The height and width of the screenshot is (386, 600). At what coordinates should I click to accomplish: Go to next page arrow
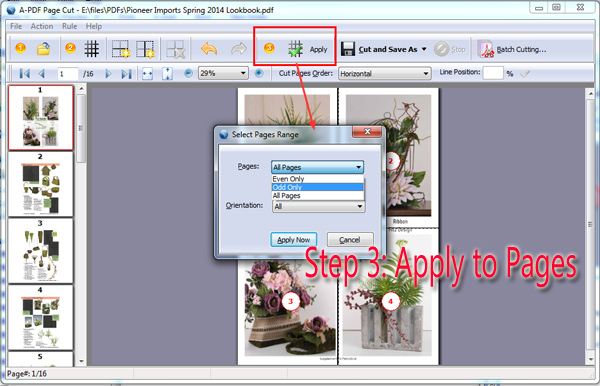[108, 73]
